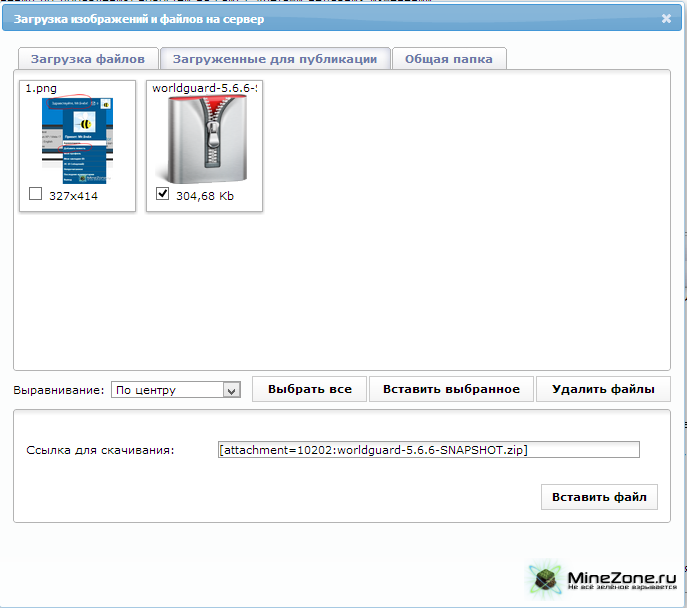687x608 pixels.
Task: Click the MineZone.ru site name text
Action: pyautogui.click(x=621, y=577)
